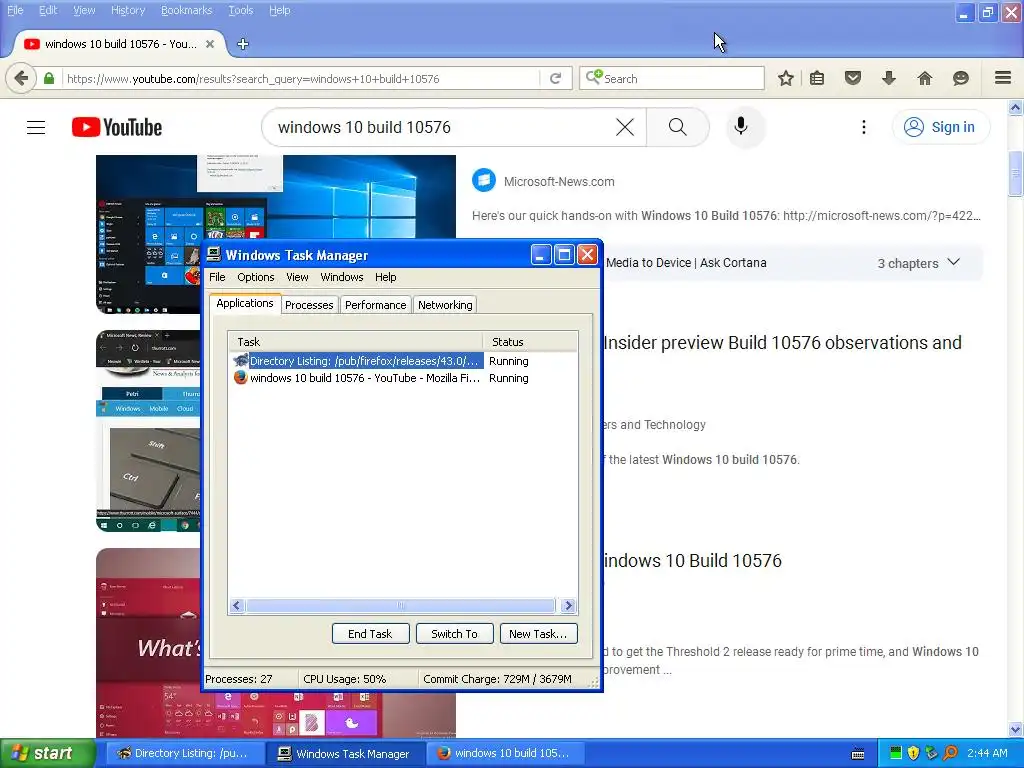Click the Hello chat smiley icon
This screenshot has height=768, width=1024.
(x=961, y=78)
